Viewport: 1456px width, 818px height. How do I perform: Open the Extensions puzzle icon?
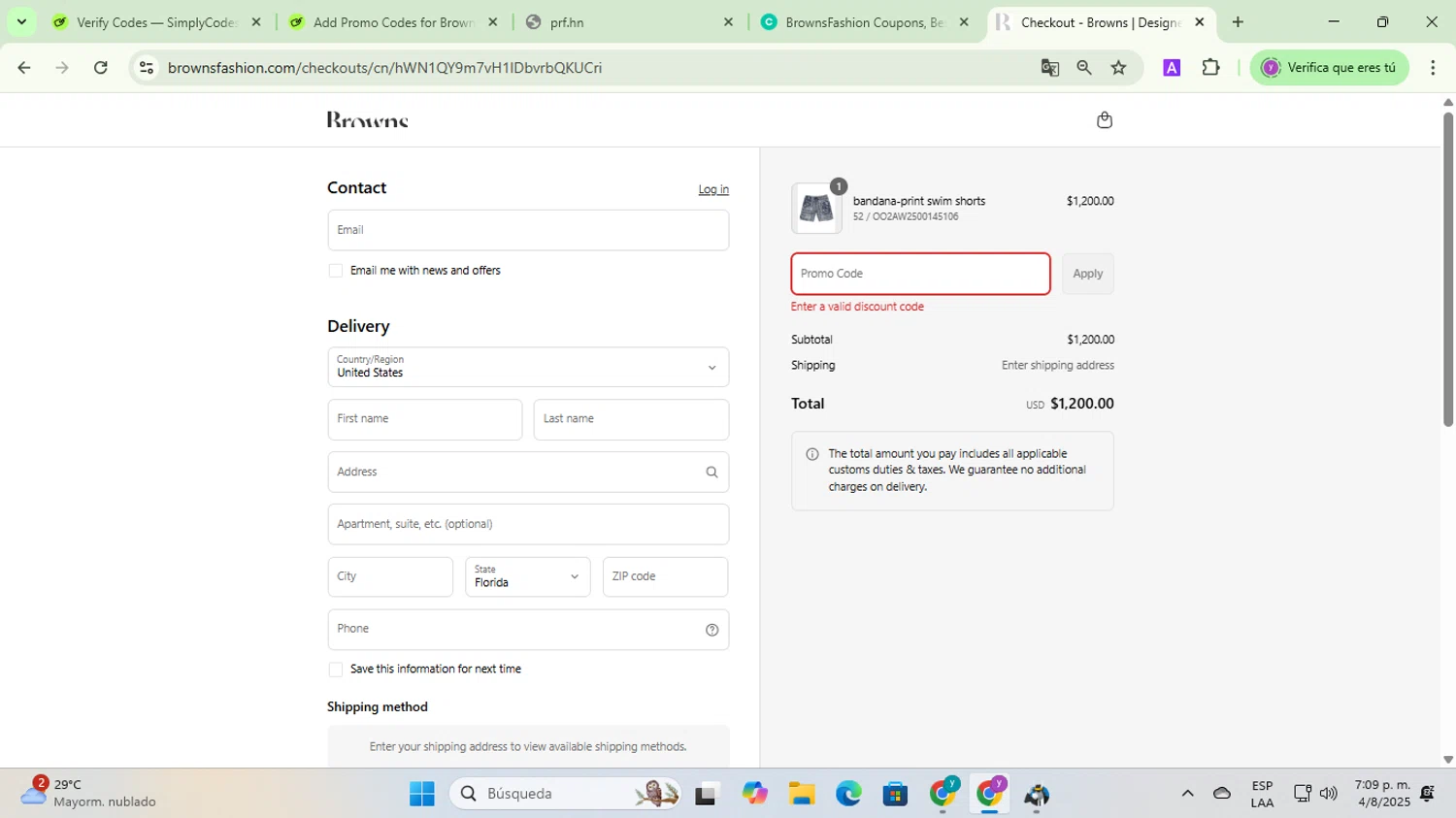[x=1210, y=68]
